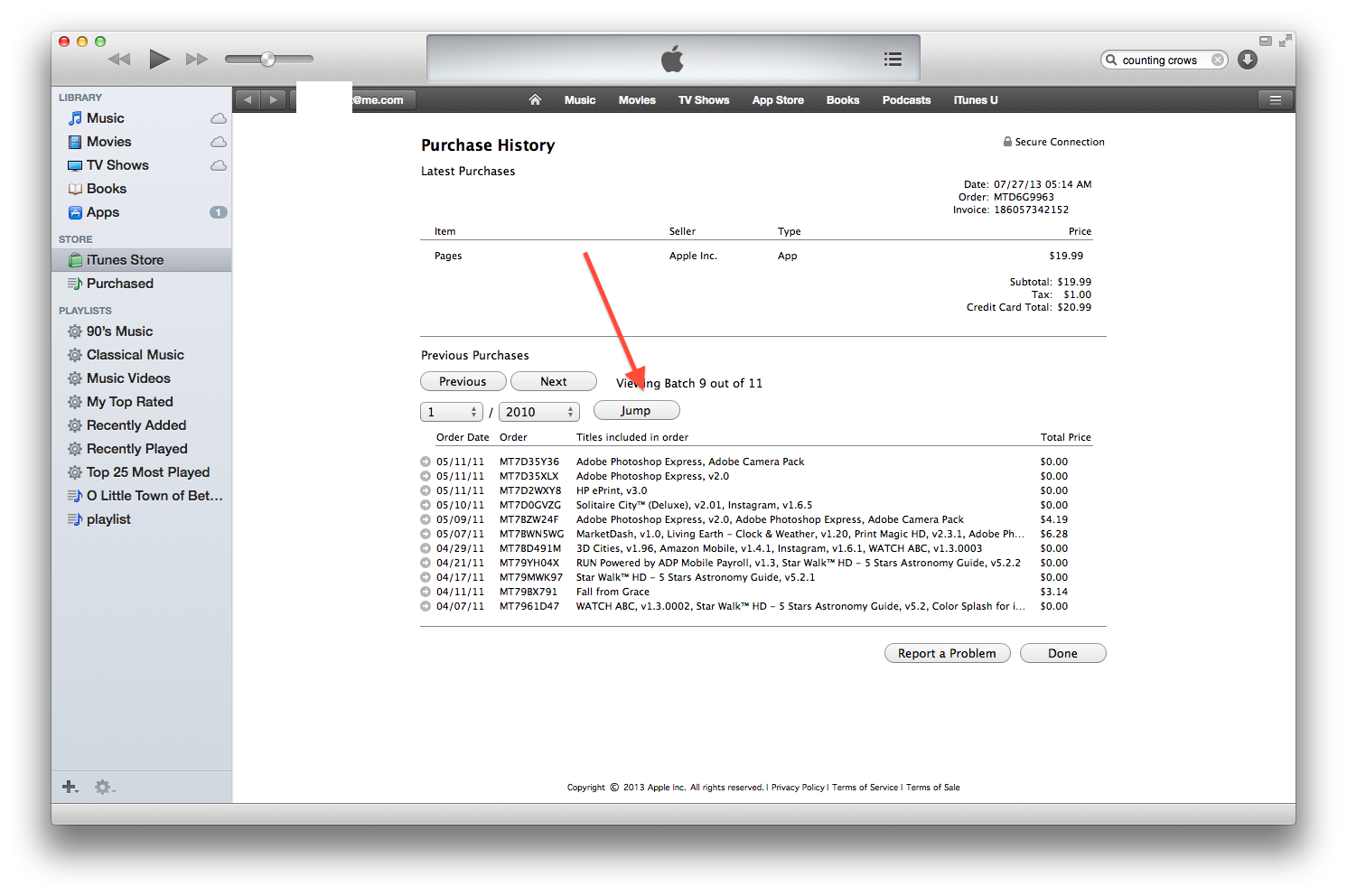The height and width of the screenshot is (896, 1347).
Task: Click the rewind playback button
Action: coord(119,60)
